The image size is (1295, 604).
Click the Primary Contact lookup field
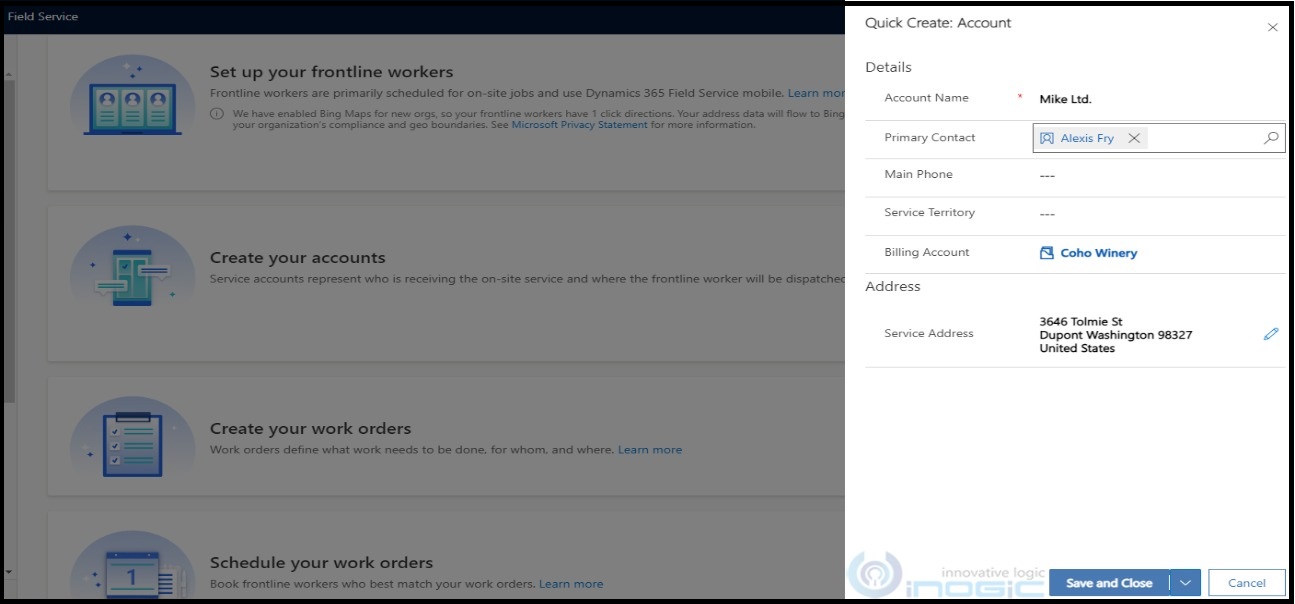[x=1159, y=139]
